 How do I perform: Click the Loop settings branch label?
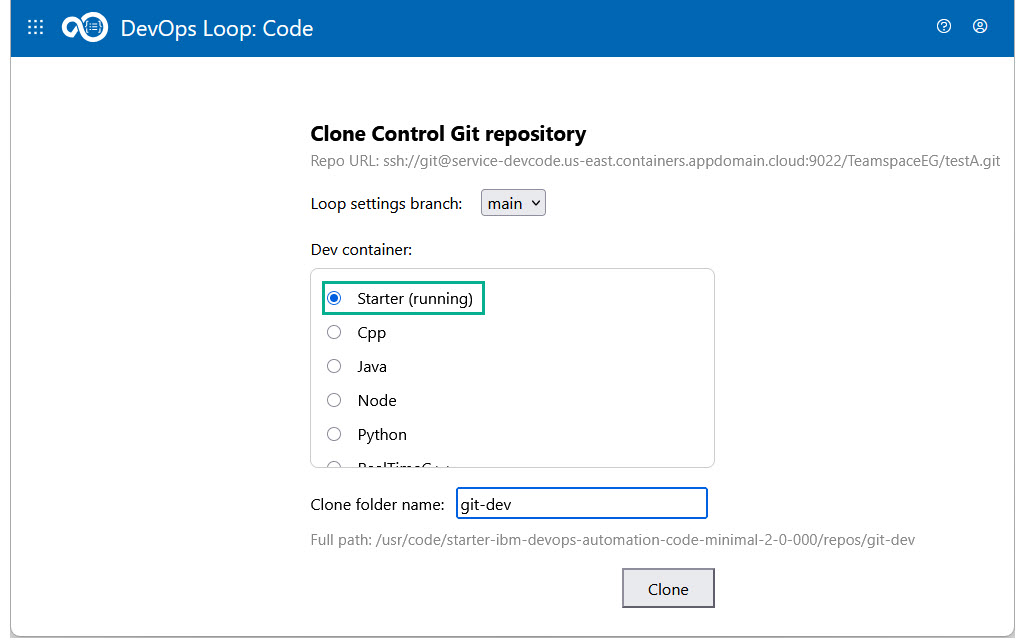(386, 204)
